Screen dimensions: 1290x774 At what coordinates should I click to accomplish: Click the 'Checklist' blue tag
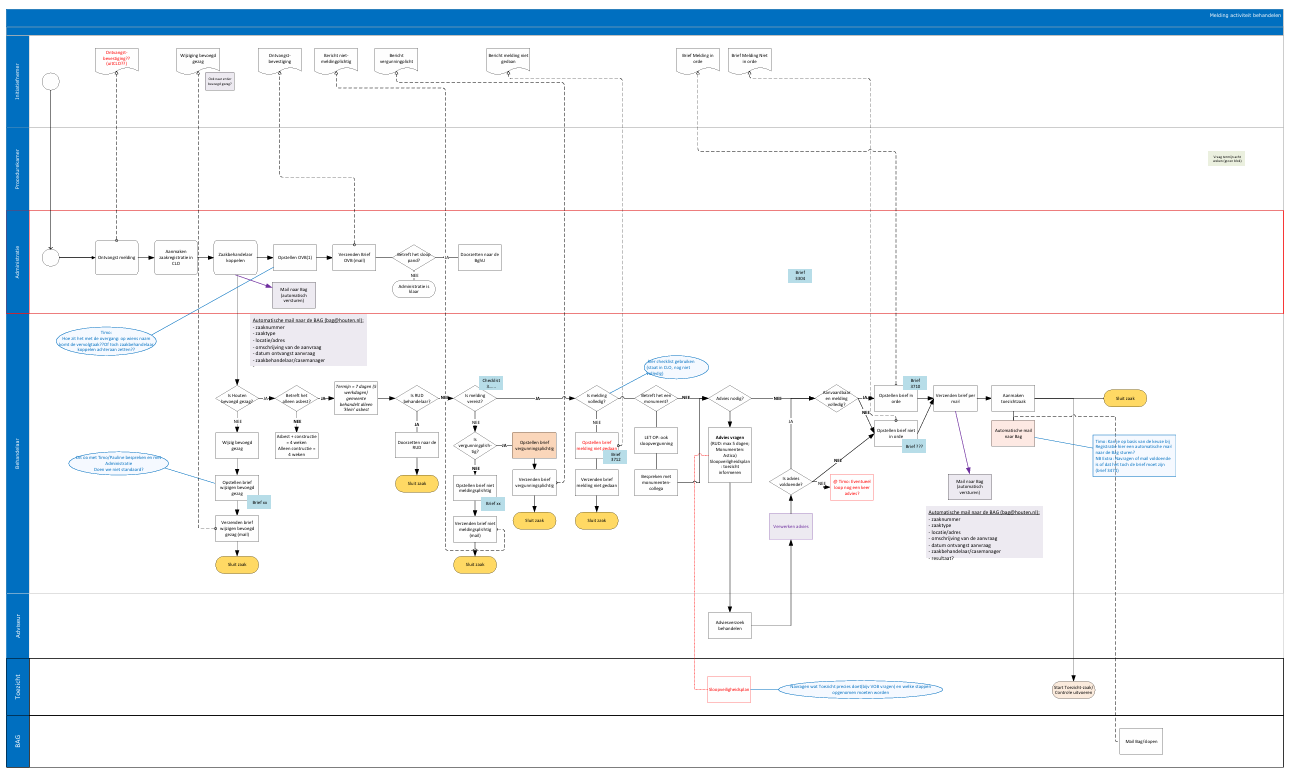(x=491, y=382)
